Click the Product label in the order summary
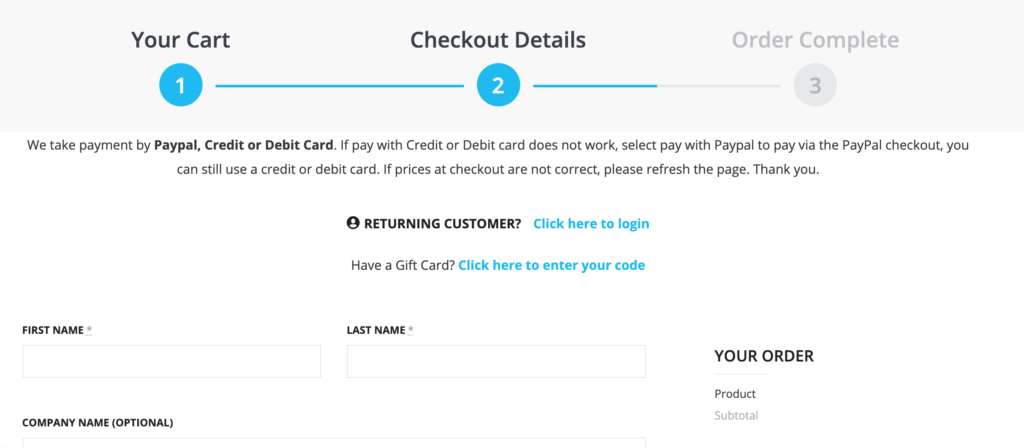1024x448 pixels. click(x=735, y=394)
